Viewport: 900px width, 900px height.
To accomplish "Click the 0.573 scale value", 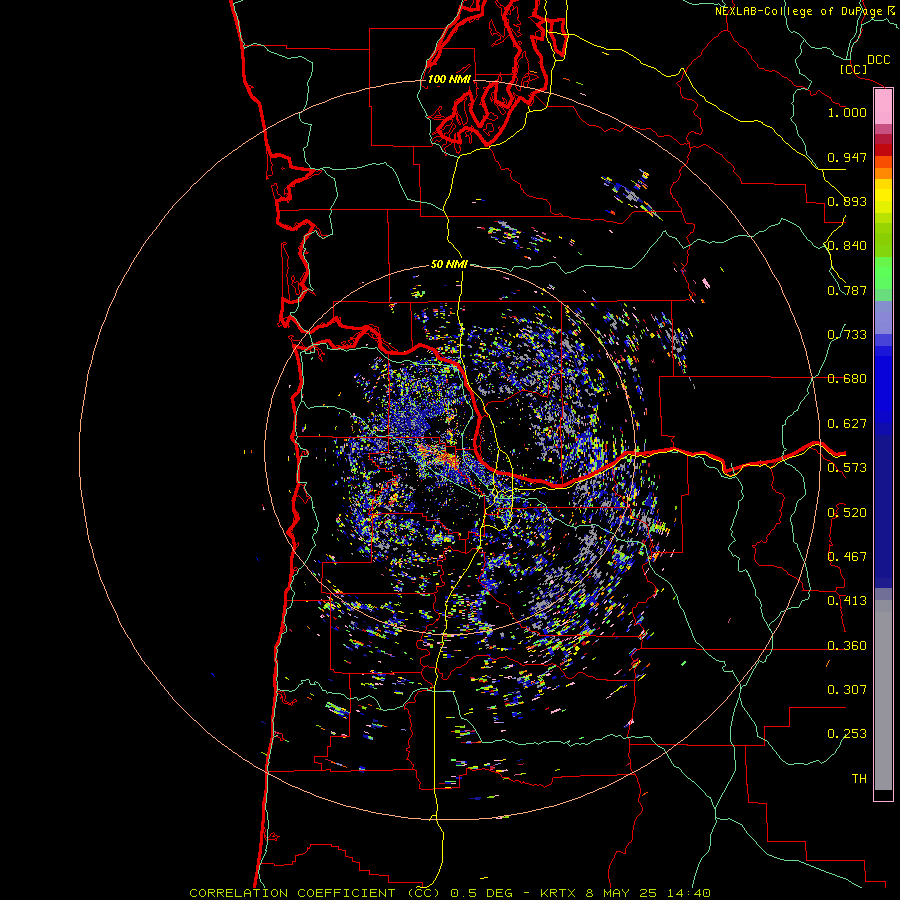I will [847, 468].
